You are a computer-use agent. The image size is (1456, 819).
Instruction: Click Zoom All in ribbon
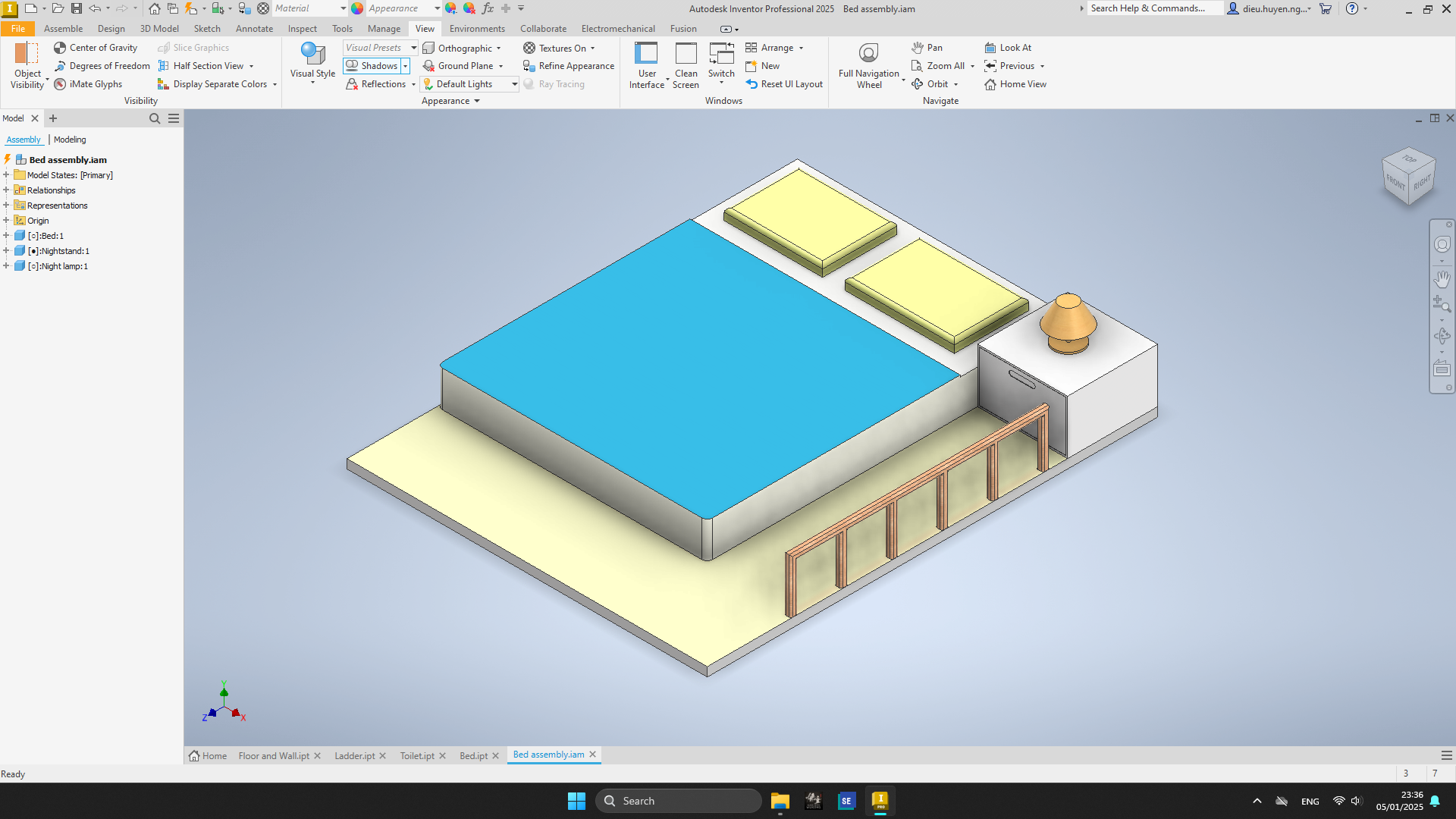pyautogui.click(x=938, y=66)
